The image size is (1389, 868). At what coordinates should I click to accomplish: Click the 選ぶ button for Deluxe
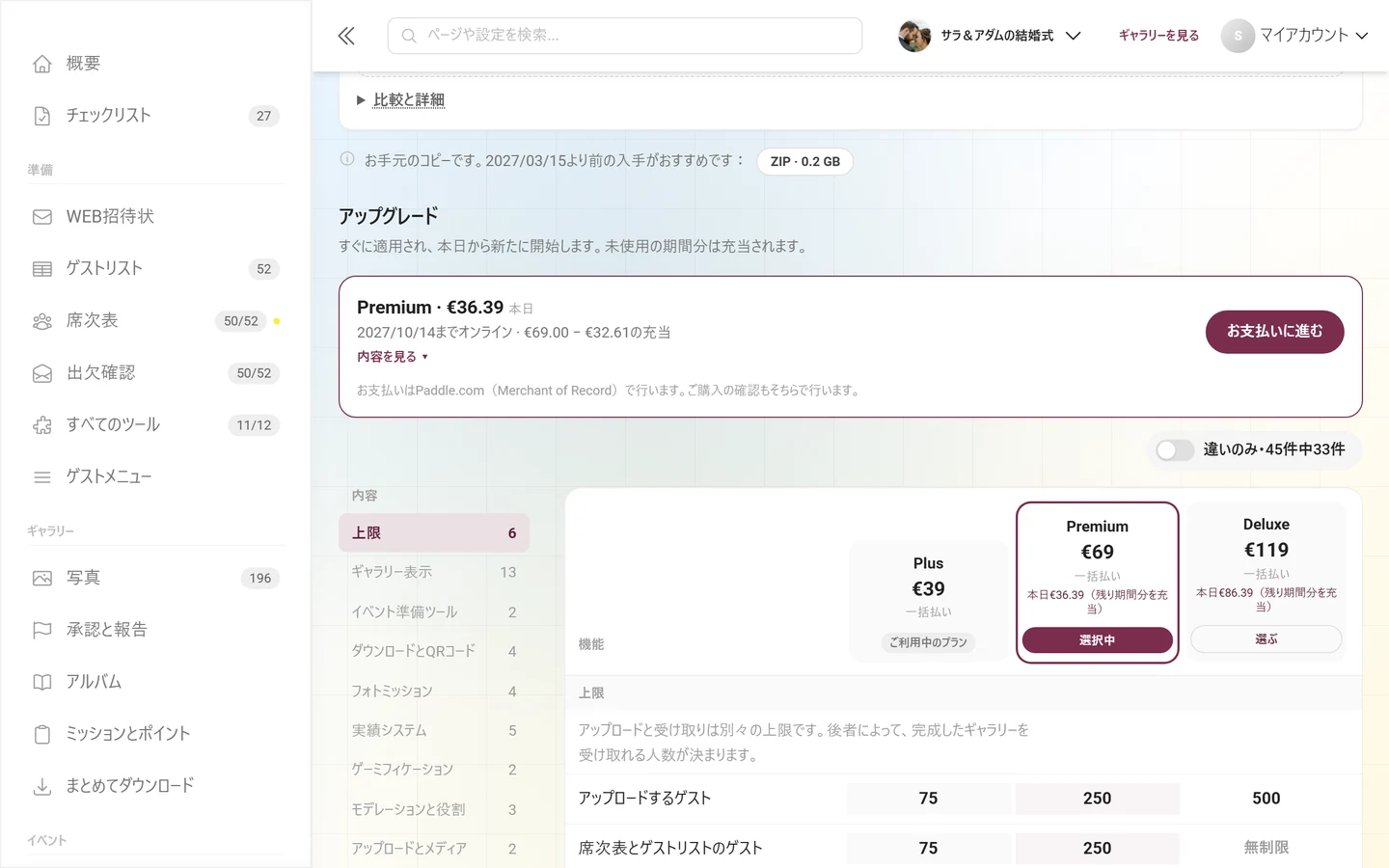coord(1266,639)
